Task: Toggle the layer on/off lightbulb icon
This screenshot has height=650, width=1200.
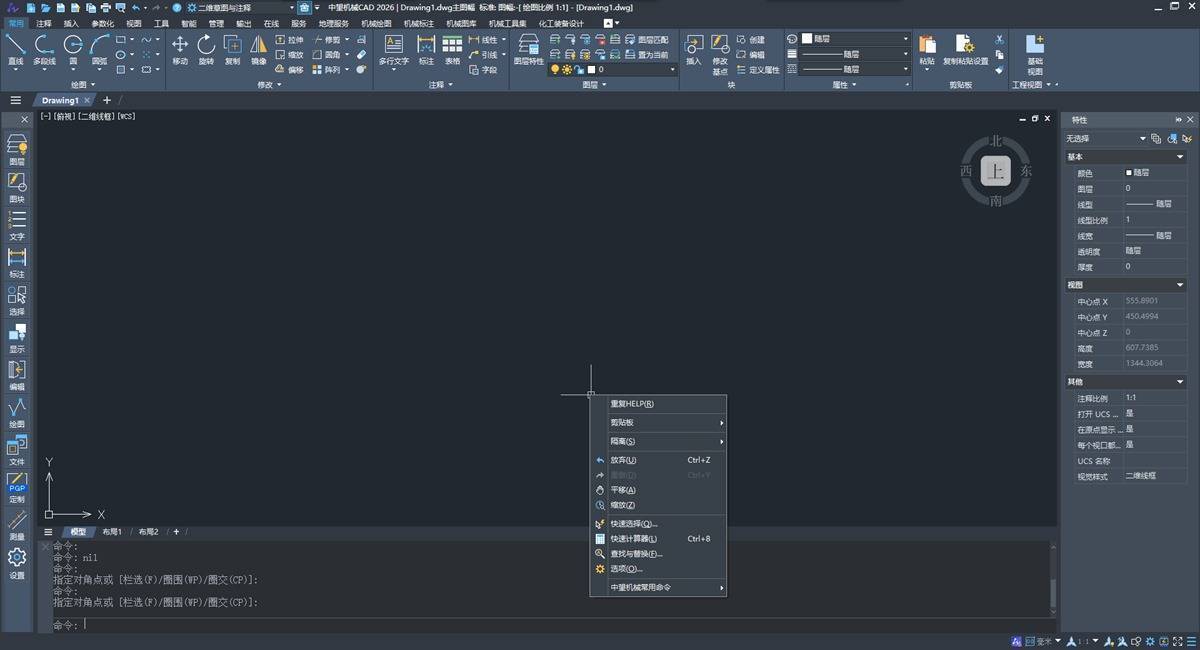Action: [x=555, y=70]
